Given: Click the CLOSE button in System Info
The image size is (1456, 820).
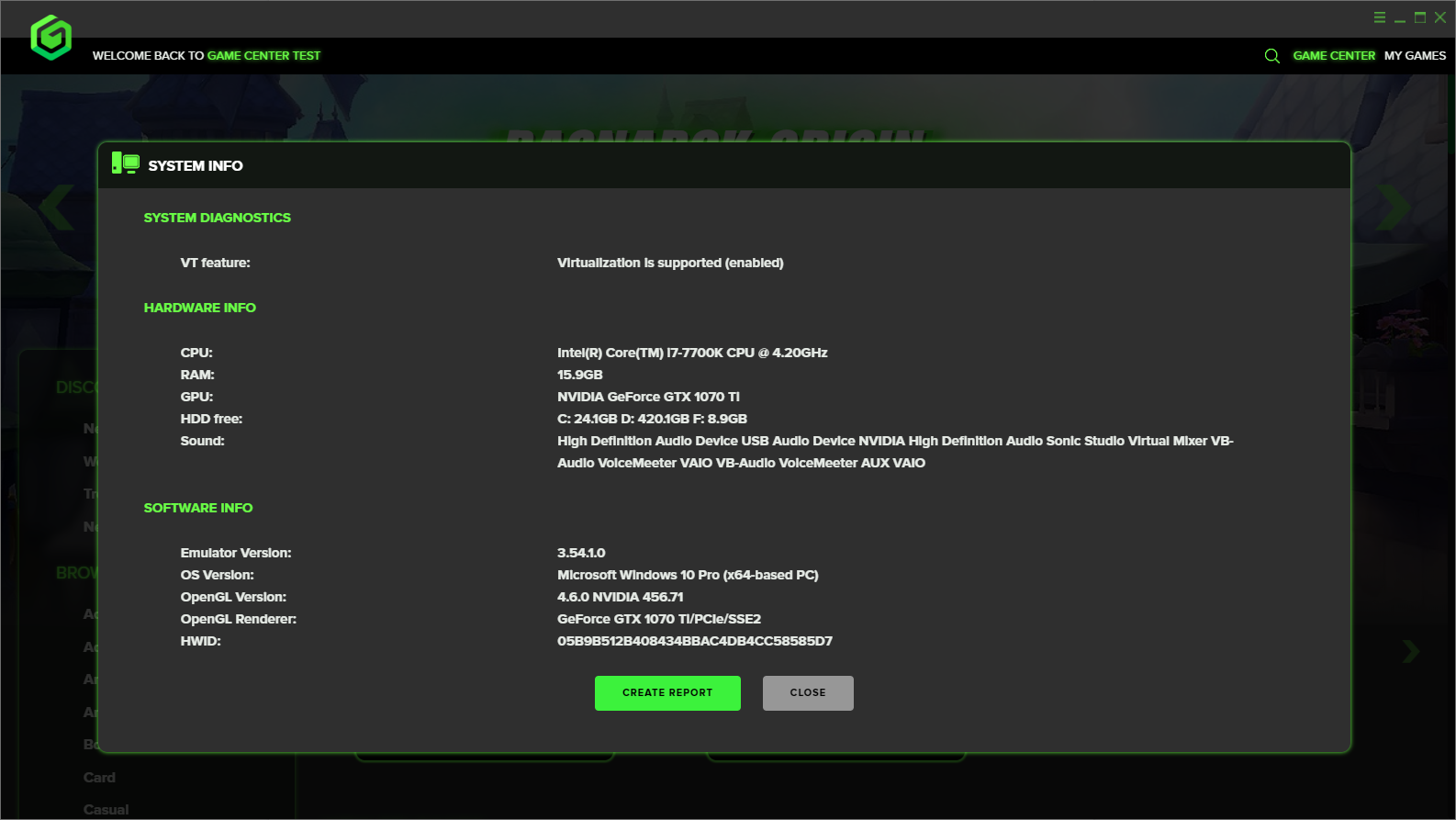Looking at the screenshot, I should (x=808, y=693).
